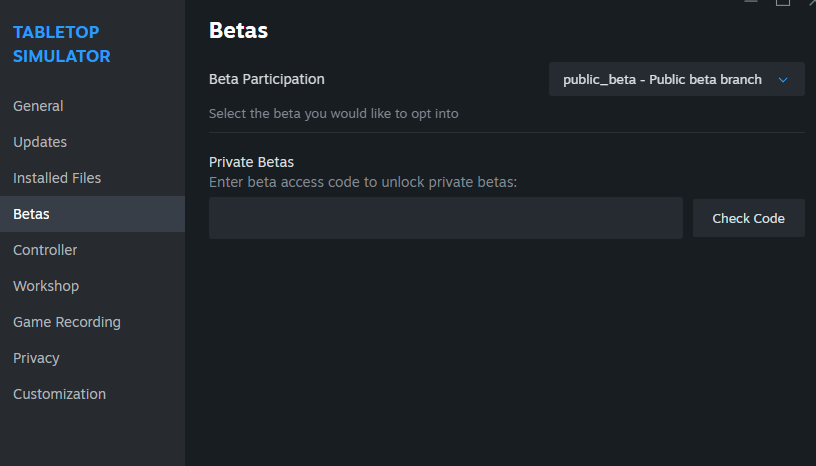Open the Customization section
816x466 pixels.
pyautogui.click(x=59, y=394)
